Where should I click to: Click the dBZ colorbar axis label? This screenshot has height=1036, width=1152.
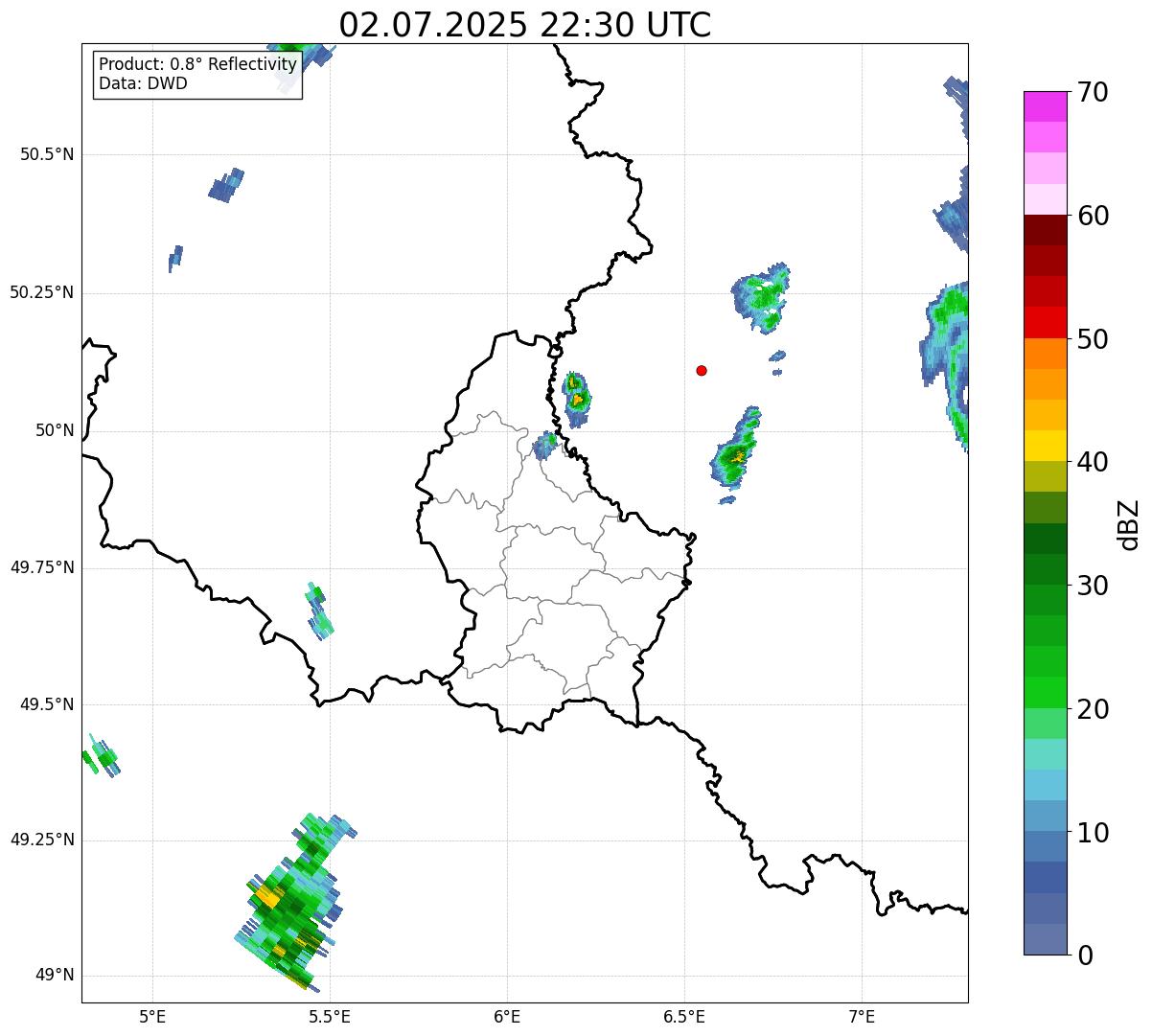(x=1129, y=524)
